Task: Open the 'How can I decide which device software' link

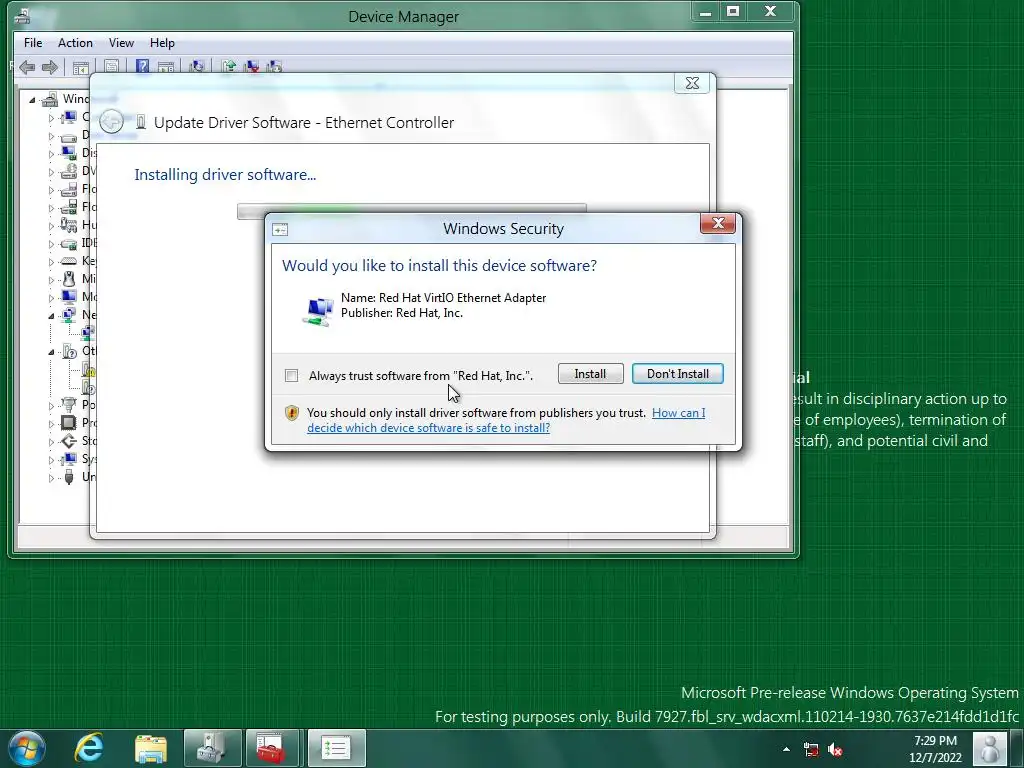Action: click(506, 421)
